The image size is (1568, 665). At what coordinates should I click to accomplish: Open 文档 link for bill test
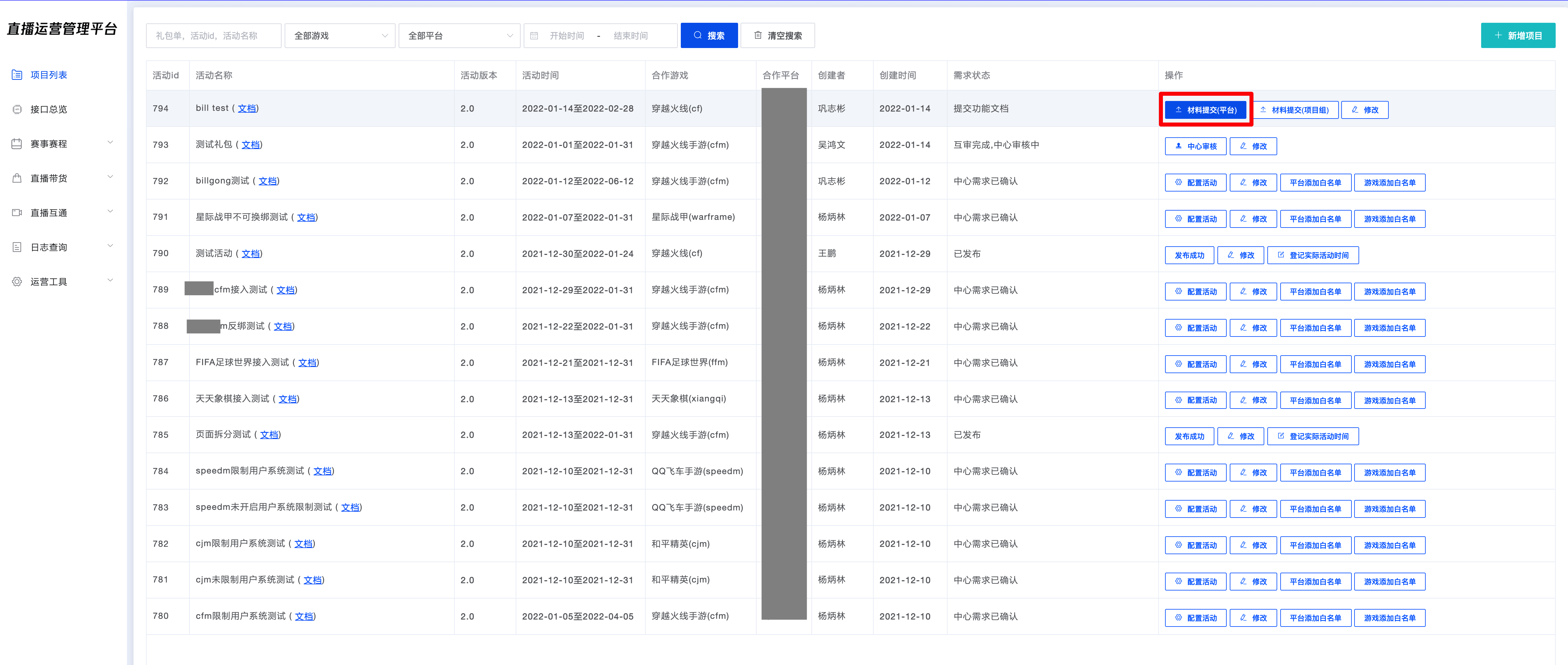[x=246, y=108]
